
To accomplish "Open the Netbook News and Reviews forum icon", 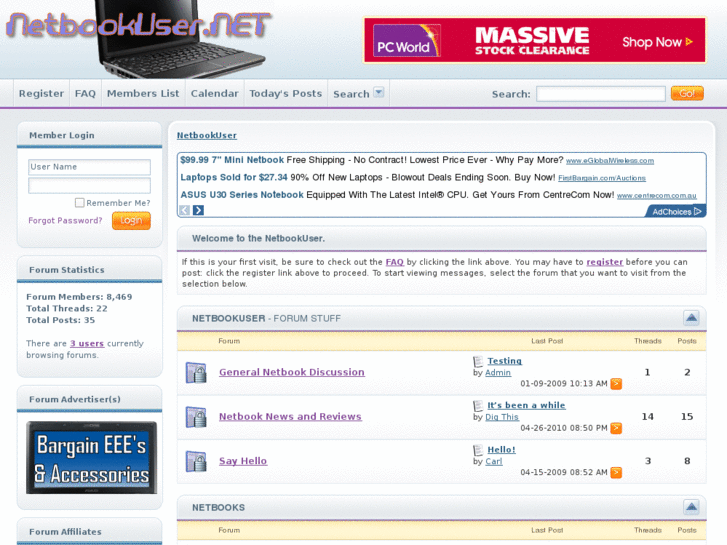I will click(196, 417).
